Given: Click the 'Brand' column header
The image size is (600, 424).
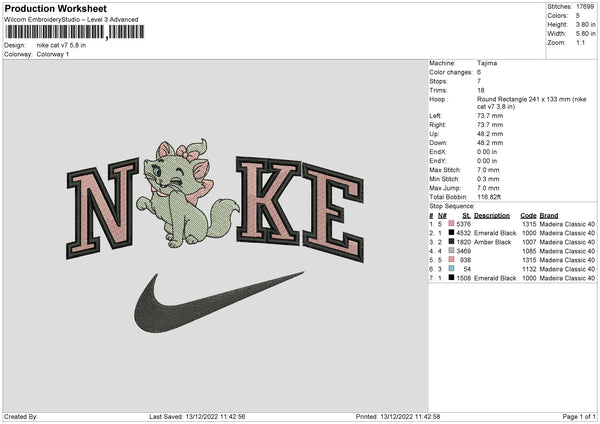Looking at the screenshot, I should pyautogui.click(x=549, y=215).
